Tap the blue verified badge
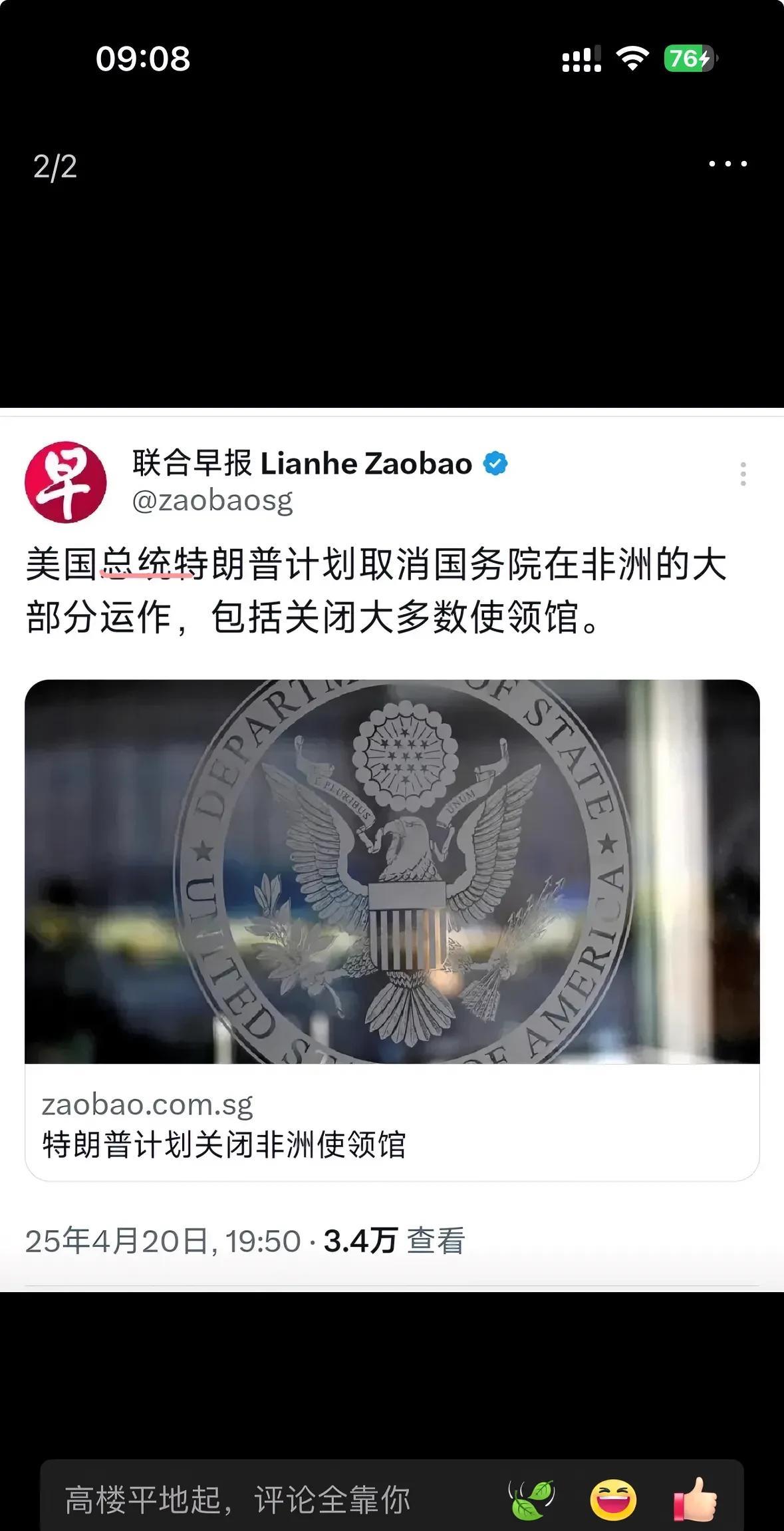 [x=495, y=463]
